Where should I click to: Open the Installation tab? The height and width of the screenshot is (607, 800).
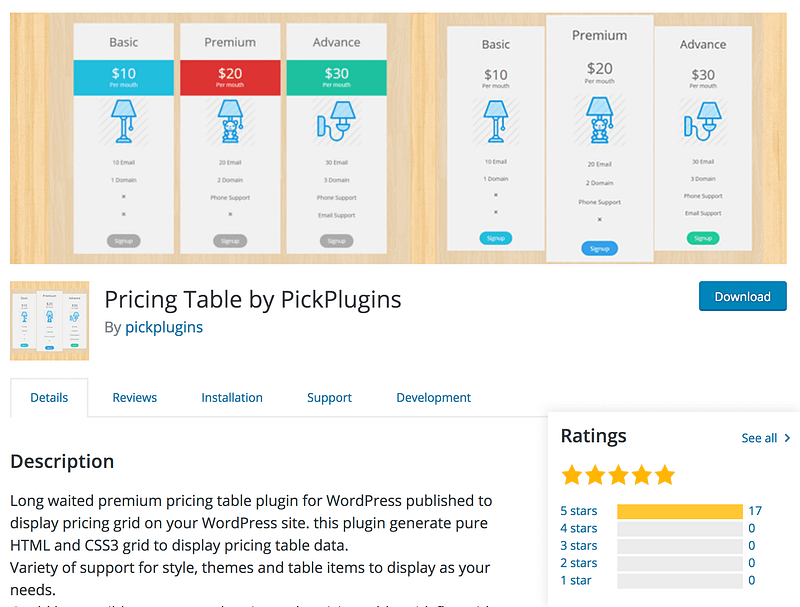tap(231, 397)
